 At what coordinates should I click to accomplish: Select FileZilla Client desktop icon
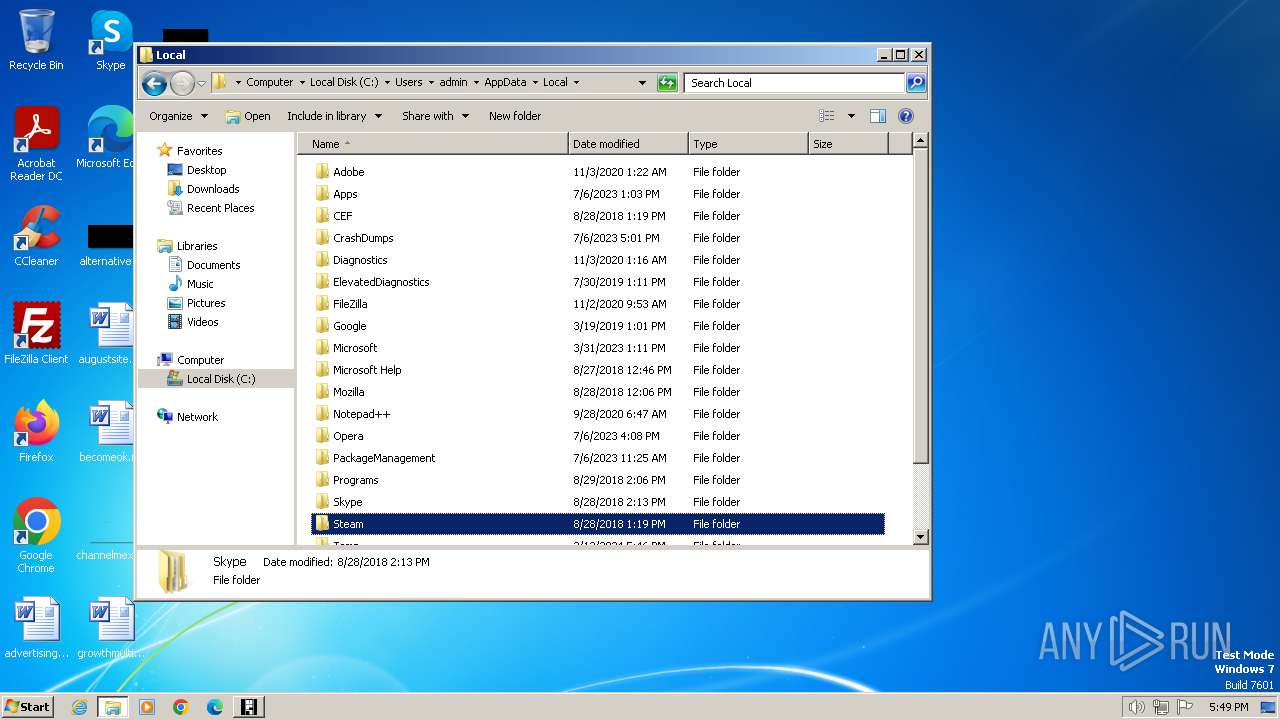tap(36, 334)
